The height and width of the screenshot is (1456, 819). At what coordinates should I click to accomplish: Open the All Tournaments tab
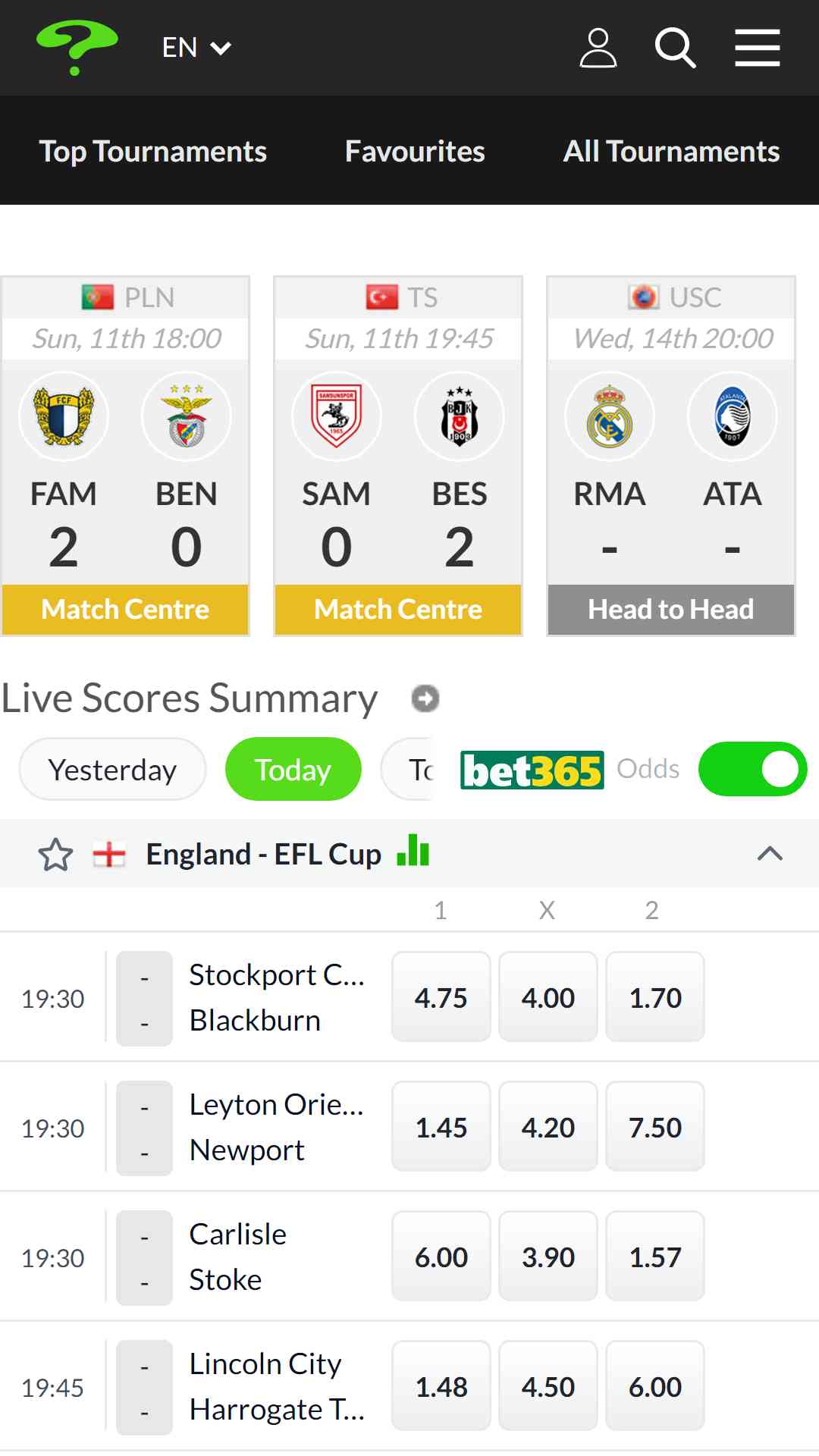click(671, 151)
